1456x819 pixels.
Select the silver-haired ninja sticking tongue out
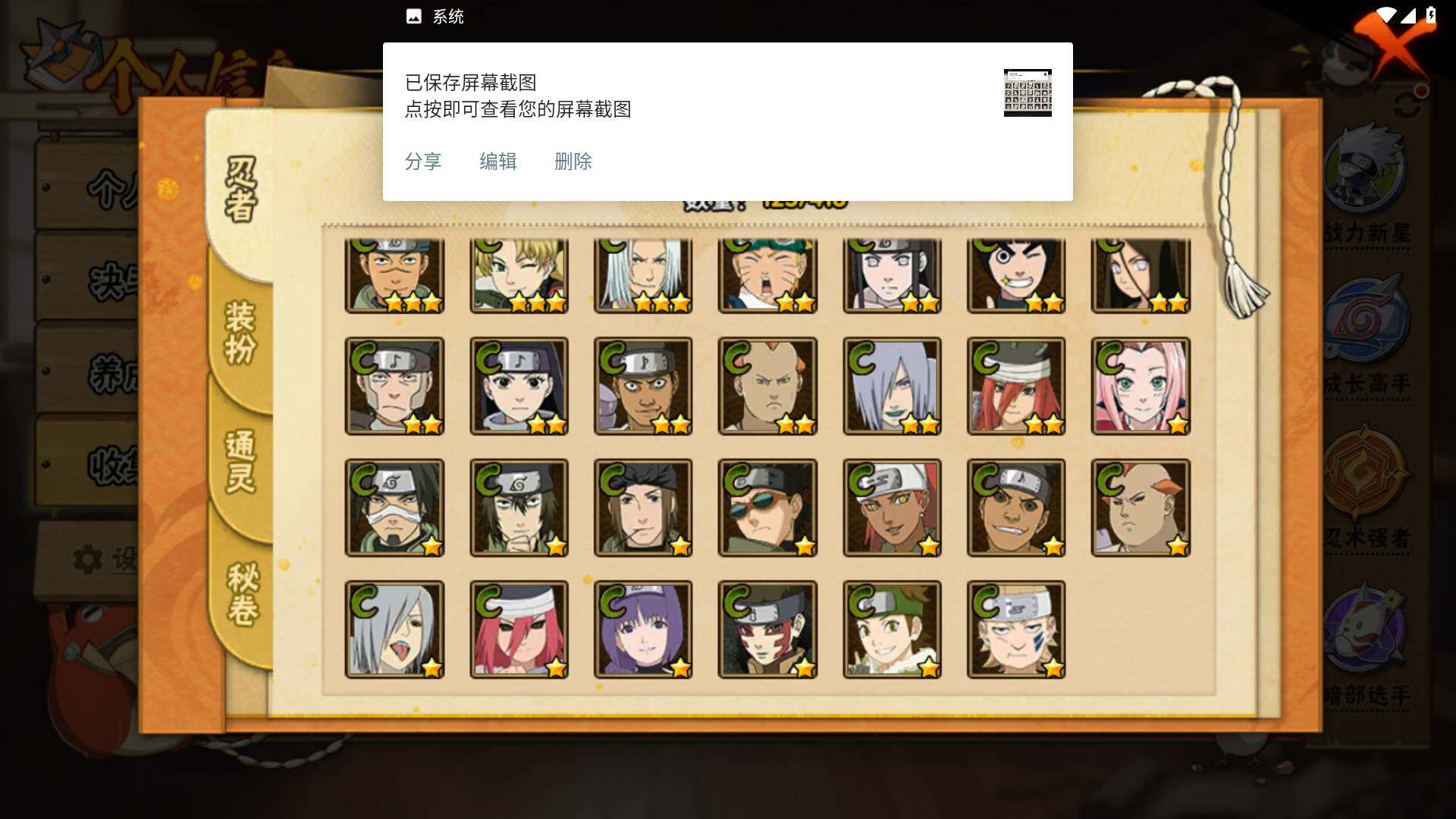[x=394, y=629]
